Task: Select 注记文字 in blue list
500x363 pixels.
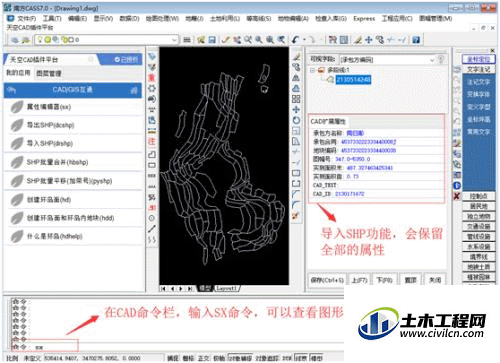Action: click(x=478, y=82)
